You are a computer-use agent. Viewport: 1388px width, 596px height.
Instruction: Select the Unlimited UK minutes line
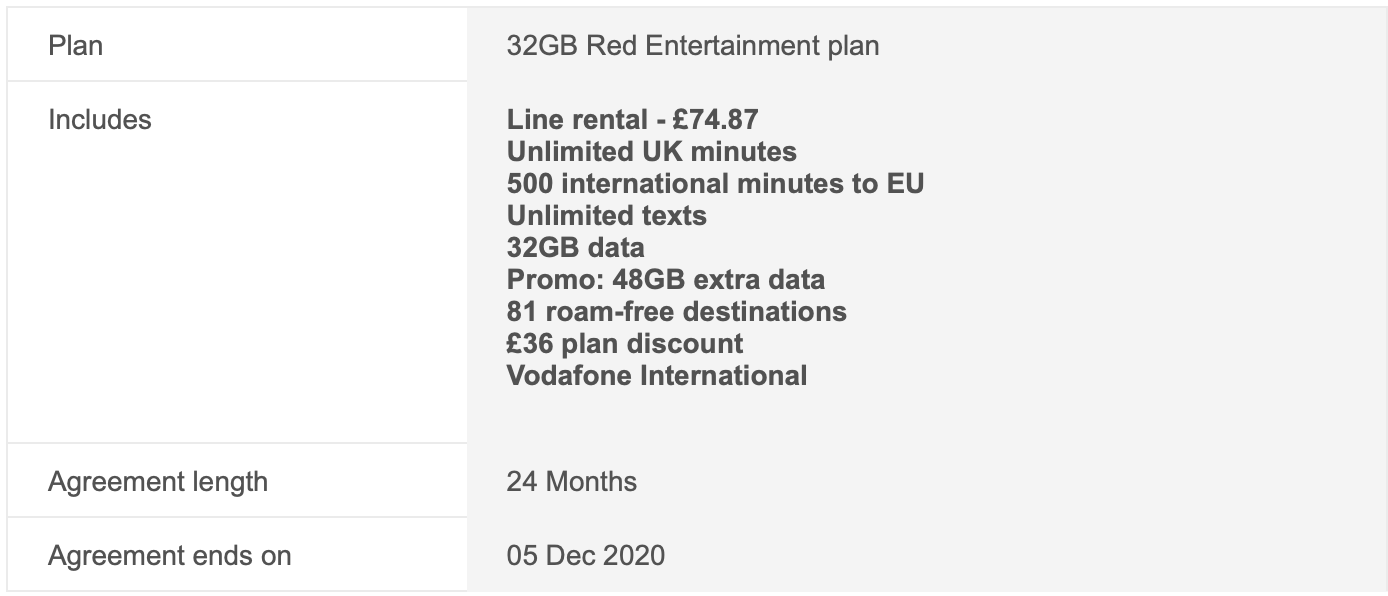(x=652, y=152)
